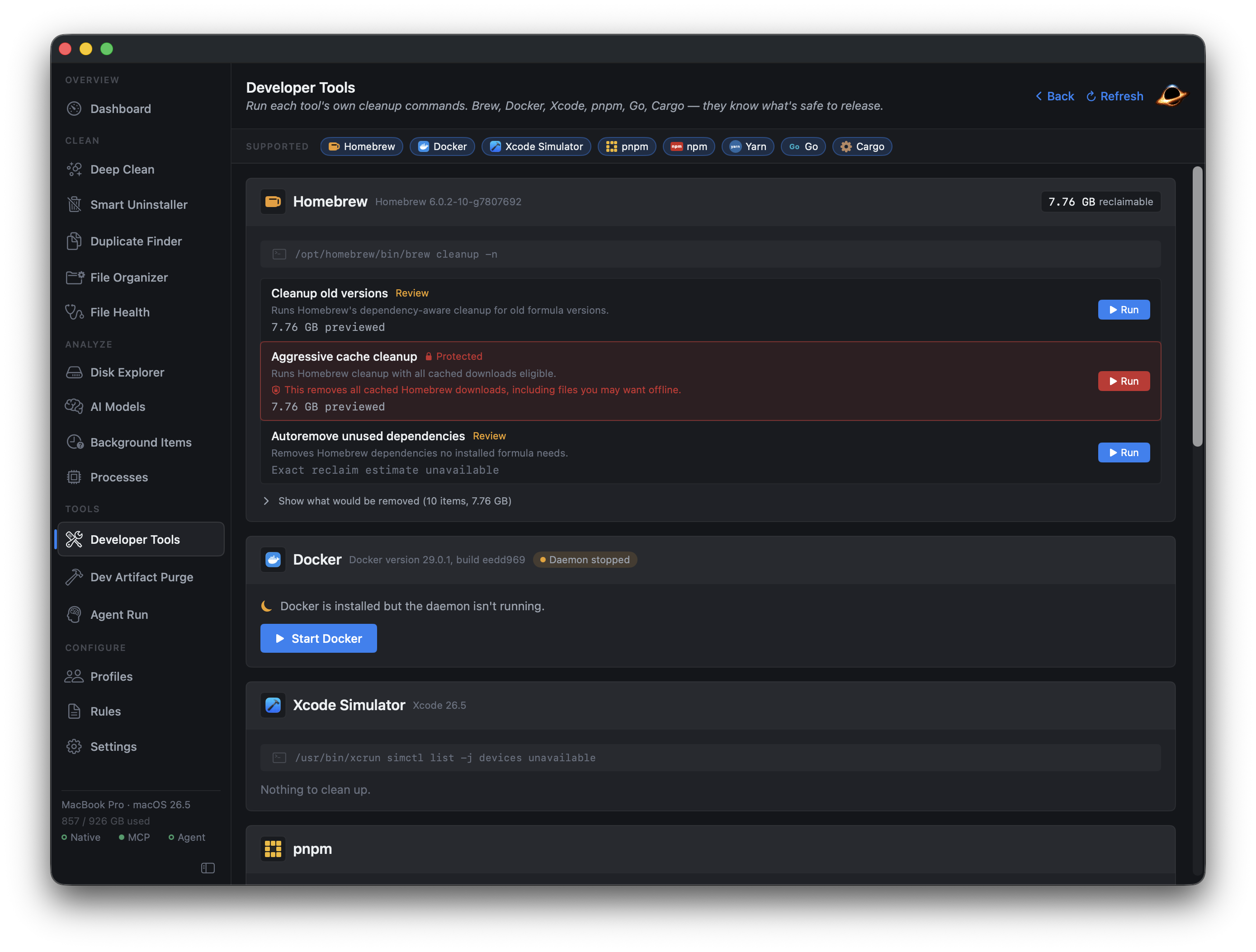Image resolution: width=1256 pixels, height=952 pixels.
Task: Click Nothing to clean up text
Action: point(315,790)
